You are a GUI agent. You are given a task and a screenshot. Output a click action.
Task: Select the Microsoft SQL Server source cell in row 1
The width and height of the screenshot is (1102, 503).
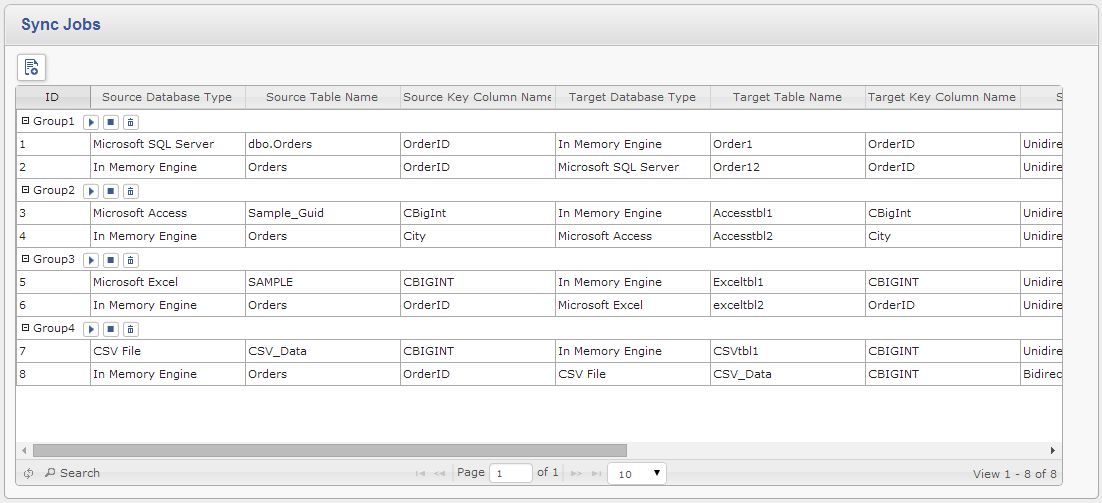167,144
